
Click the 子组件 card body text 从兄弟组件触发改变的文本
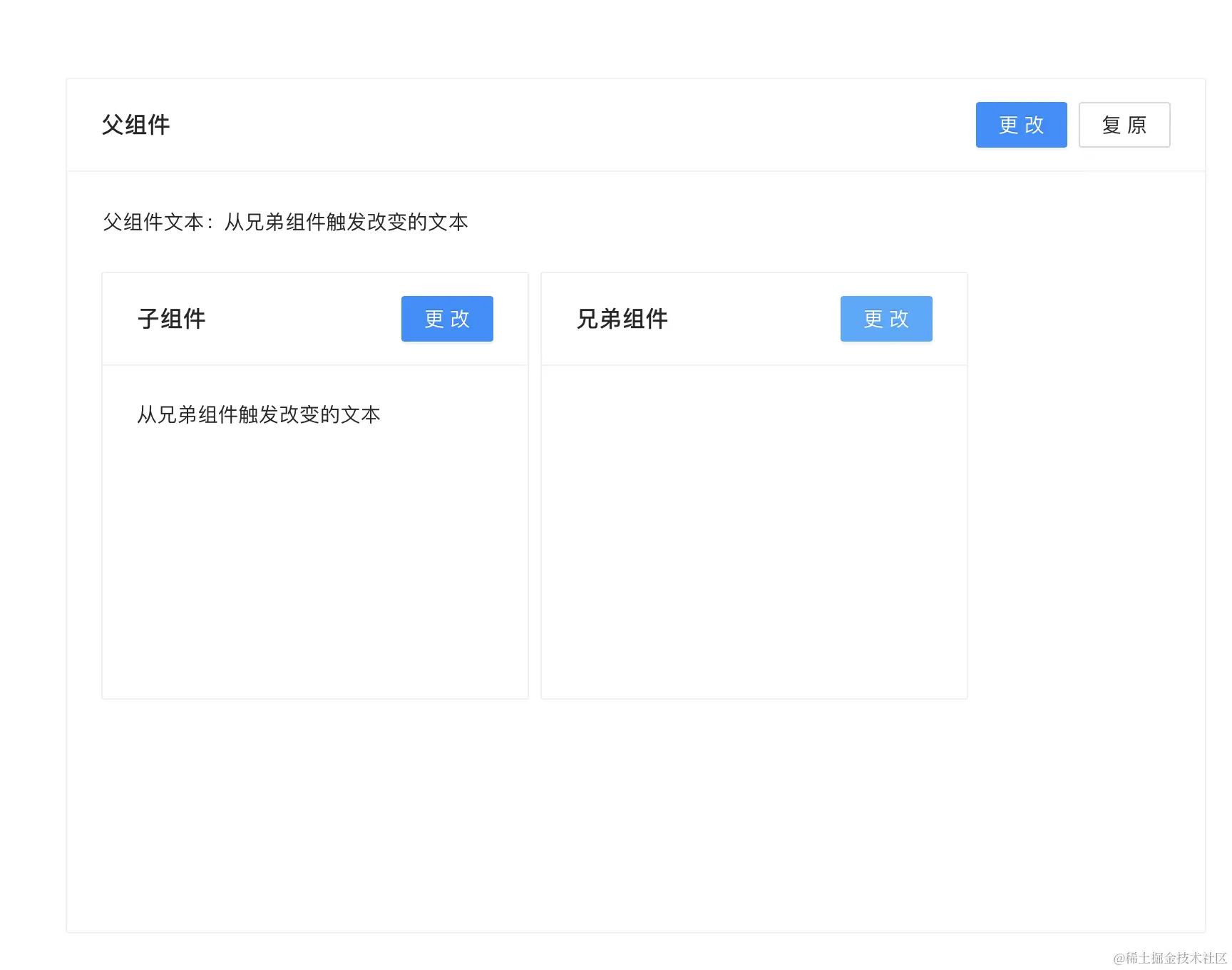point(259,414)
